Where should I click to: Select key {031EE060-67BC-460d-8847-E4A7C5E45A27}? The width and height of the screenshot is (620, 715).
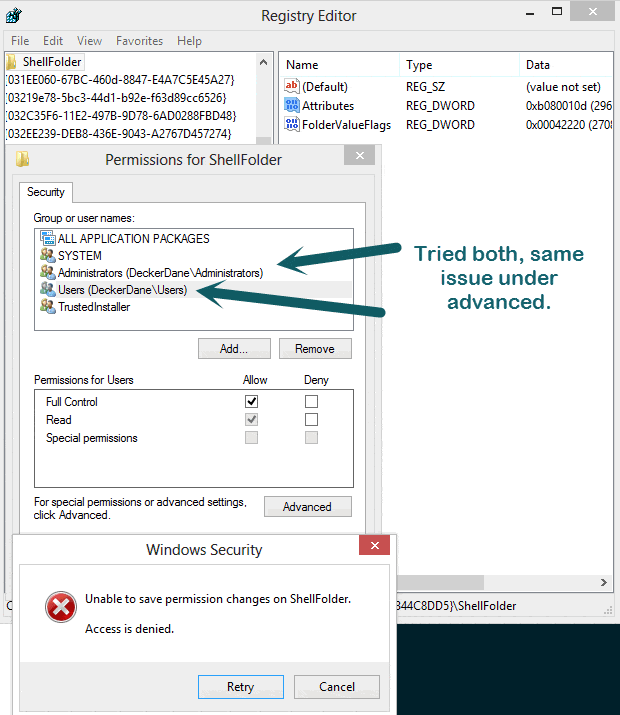[120, 80]
